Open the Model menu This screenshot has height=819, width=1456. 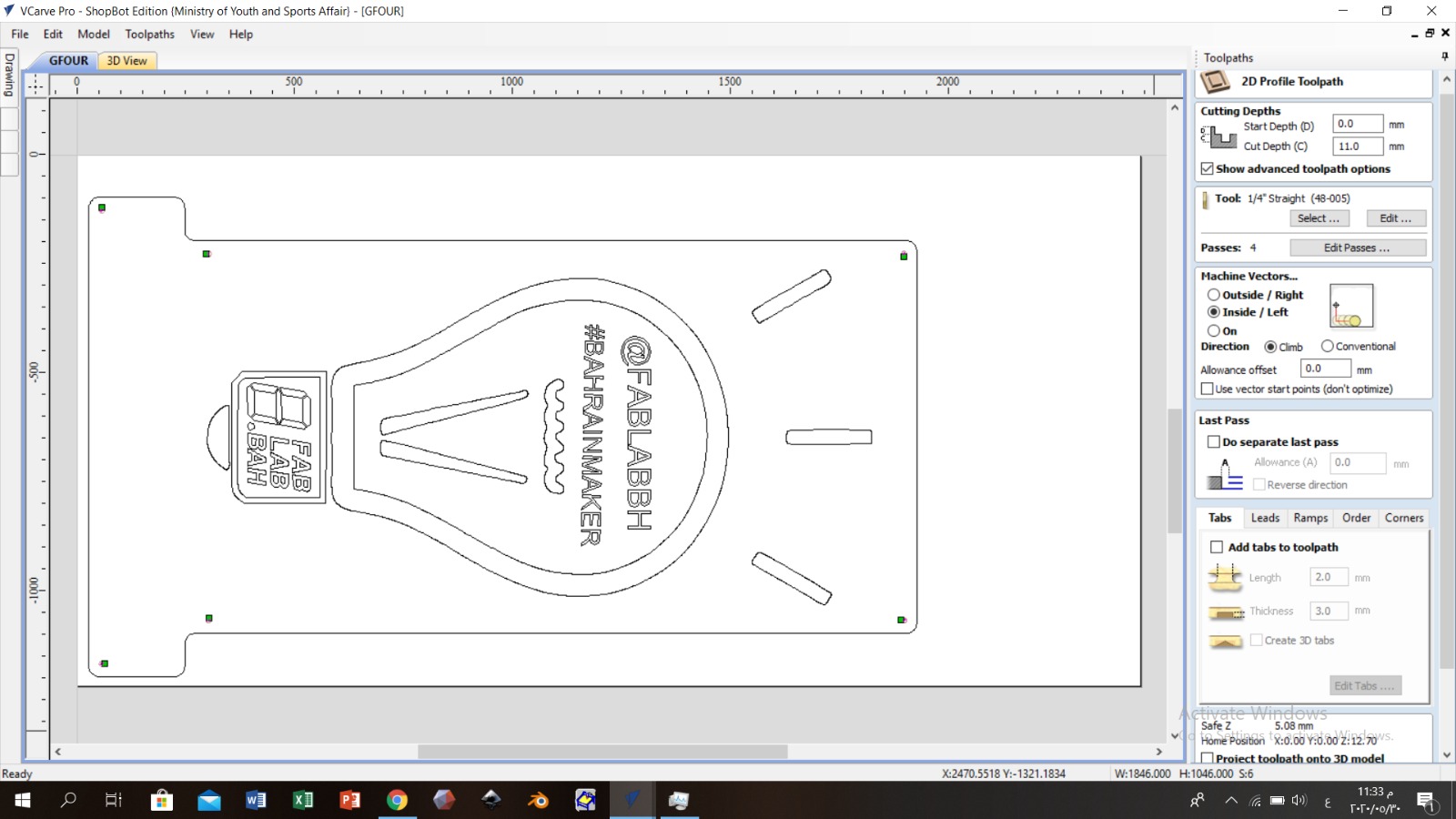94,35
